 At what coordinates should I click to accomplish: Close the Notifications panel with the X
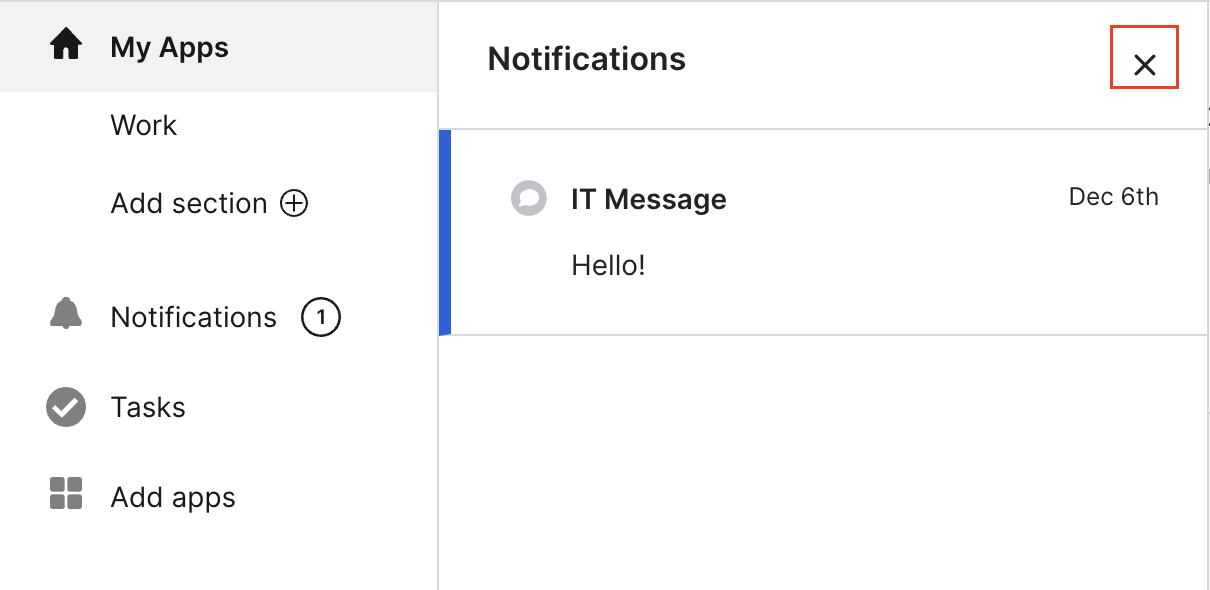1144,65
